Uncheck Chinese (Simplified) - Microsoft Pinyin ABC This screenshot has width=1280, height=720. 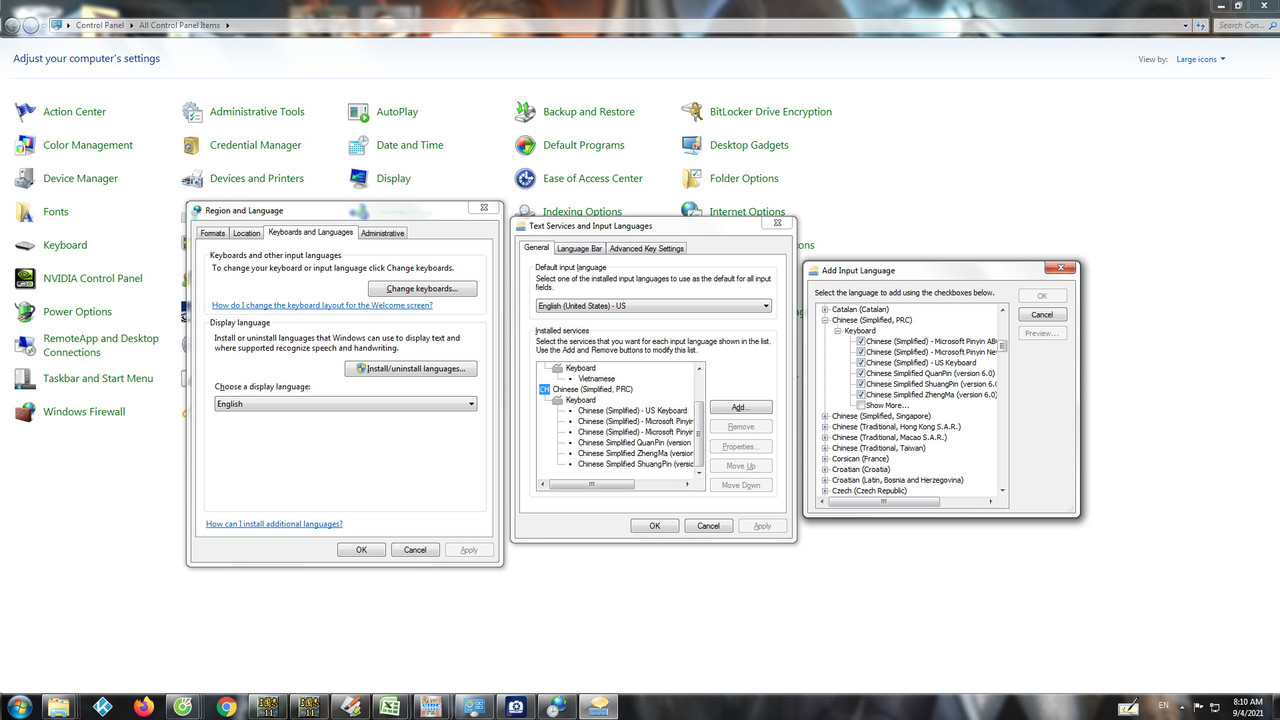coord(860,341)
